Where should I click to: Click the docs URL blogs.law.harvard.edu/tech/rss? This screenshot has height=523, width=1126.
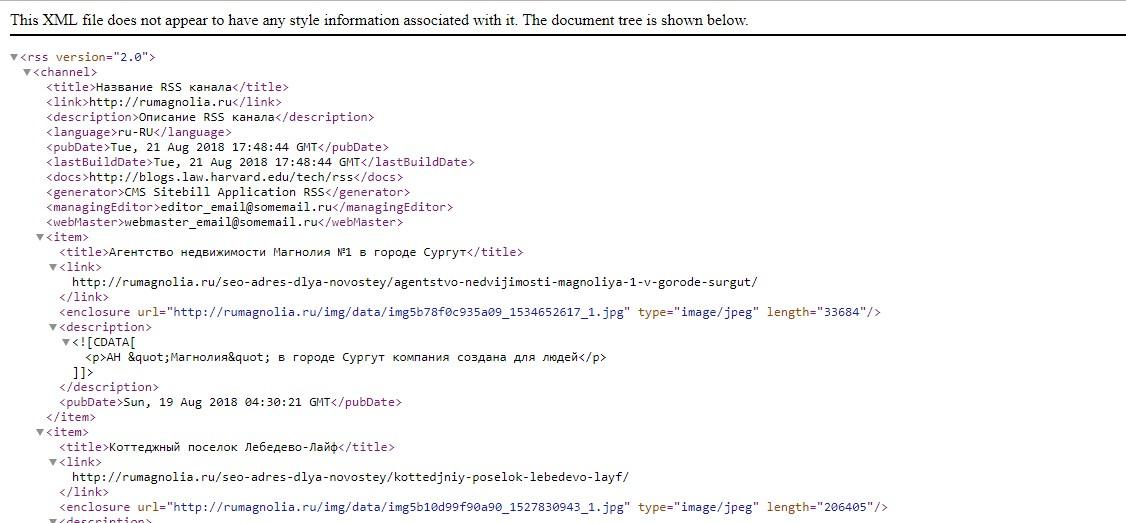[220, 177]
